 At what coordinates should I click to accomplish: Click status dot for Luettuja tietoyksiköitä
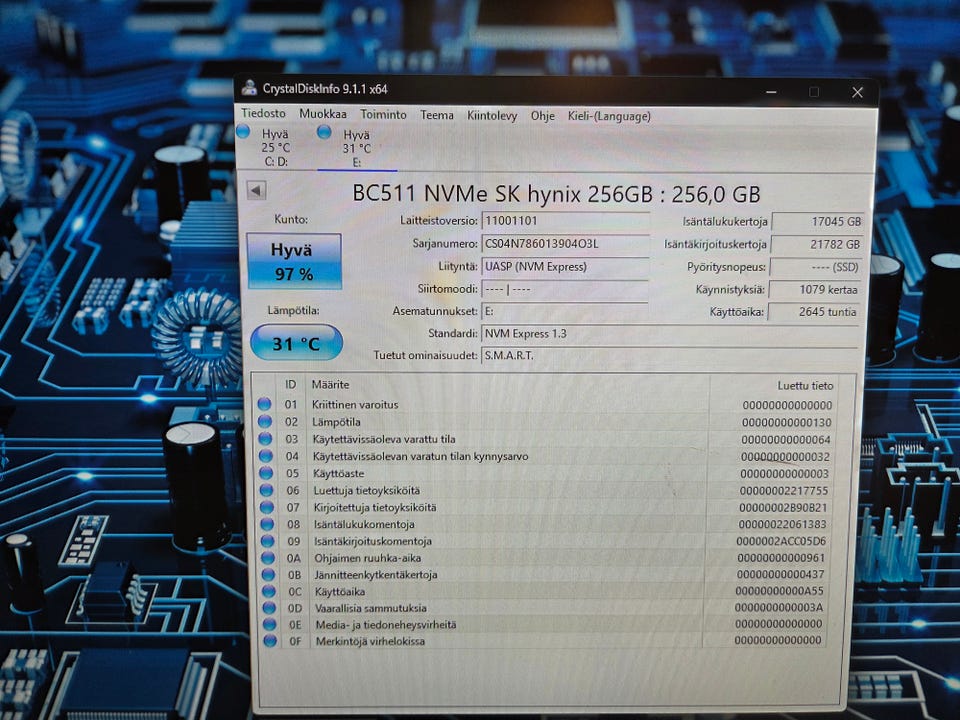tap(266, 490)
